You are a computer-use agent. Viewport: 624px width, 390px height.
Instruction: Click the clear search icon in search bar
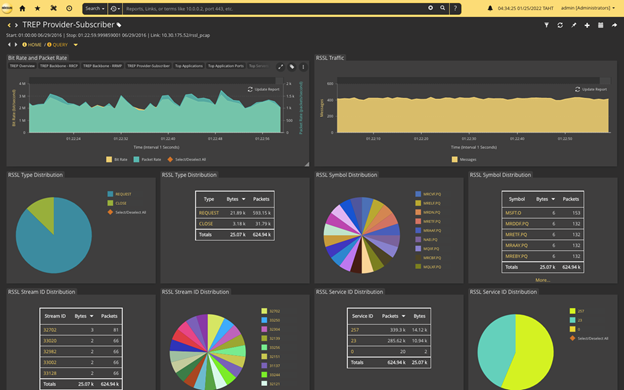(430, 8)
